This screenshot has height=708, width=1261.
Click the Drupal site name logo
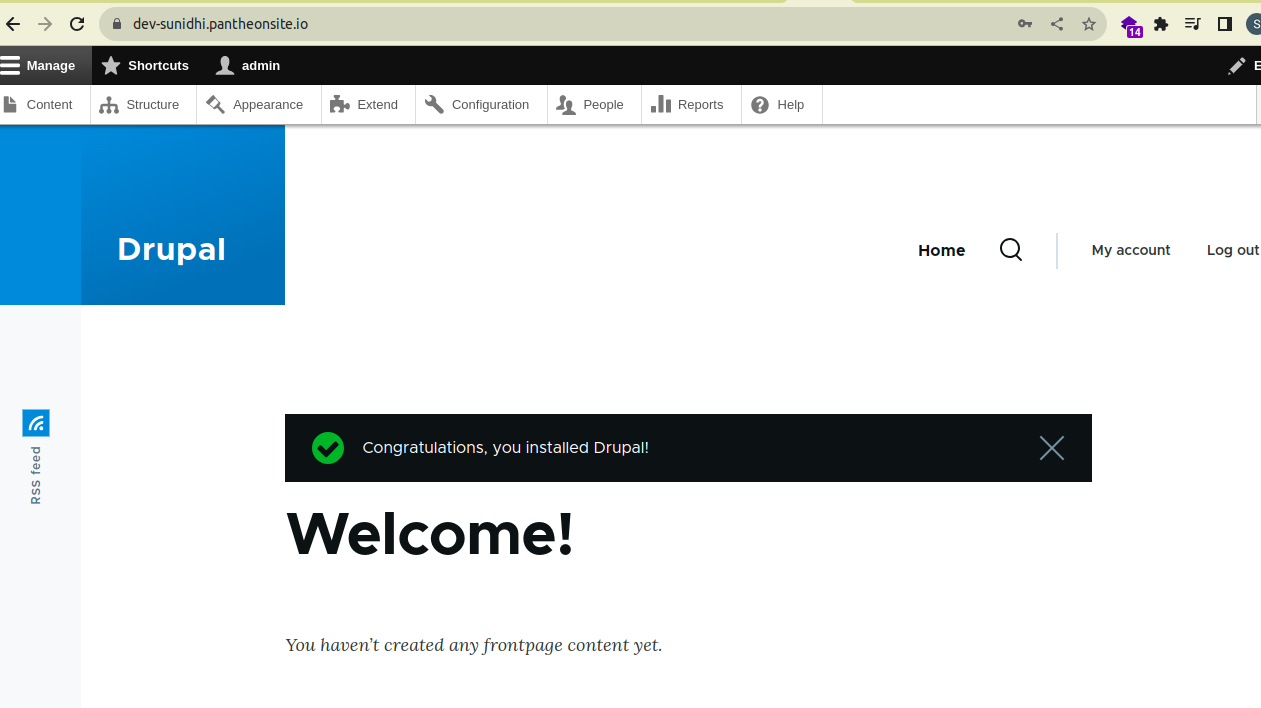171,249
